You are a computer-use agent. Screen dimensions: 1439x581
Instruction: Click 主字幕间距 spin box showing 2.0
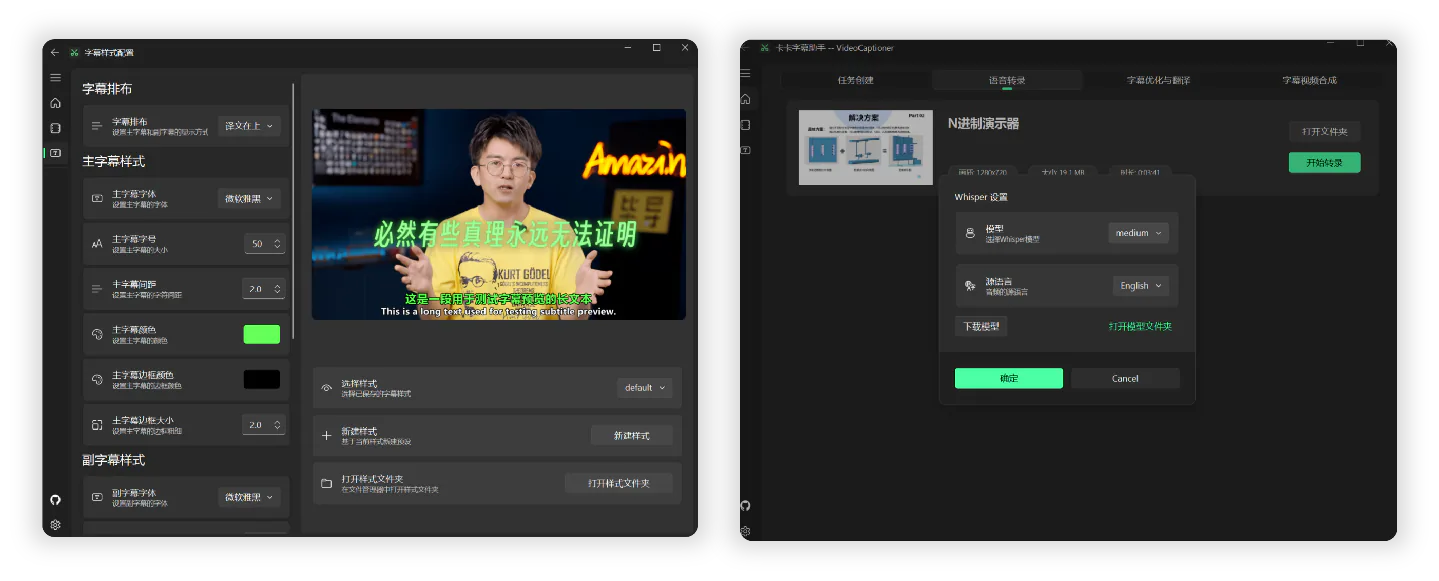[264, 289]
